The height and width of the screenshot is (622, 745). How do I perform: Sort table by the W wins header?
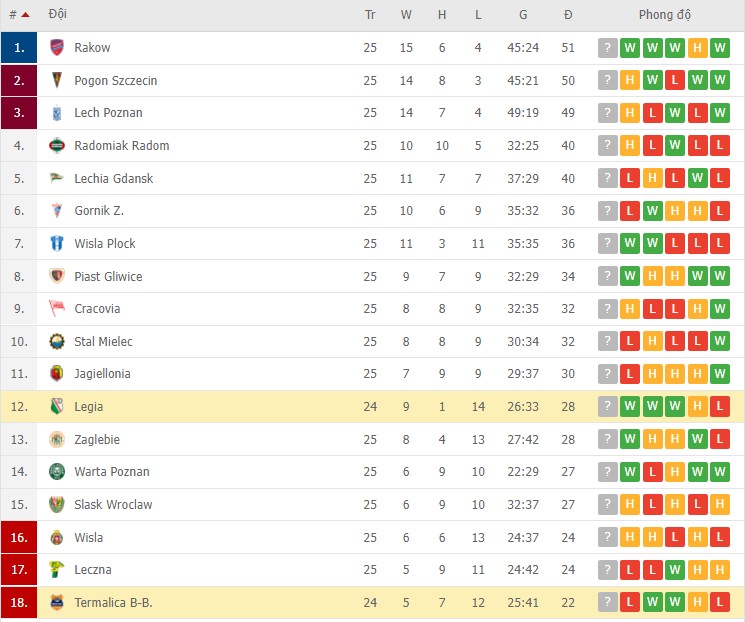tap(406, 15)
